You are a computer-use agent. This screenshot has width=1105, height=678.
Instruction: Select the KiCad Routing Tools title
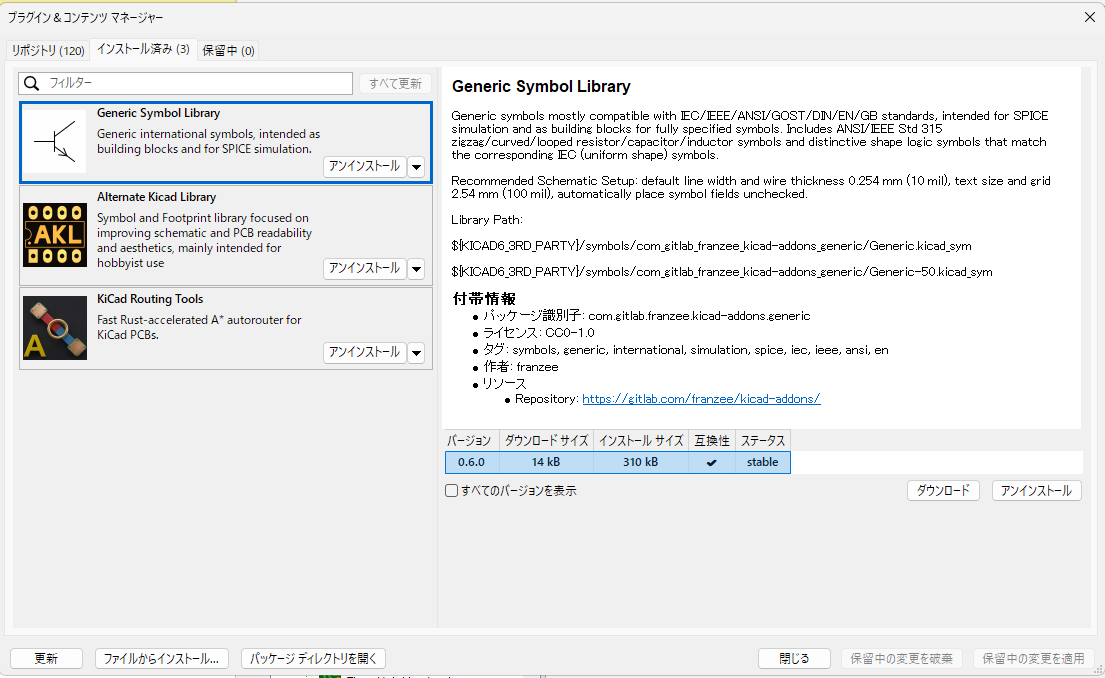coord(150,299)
